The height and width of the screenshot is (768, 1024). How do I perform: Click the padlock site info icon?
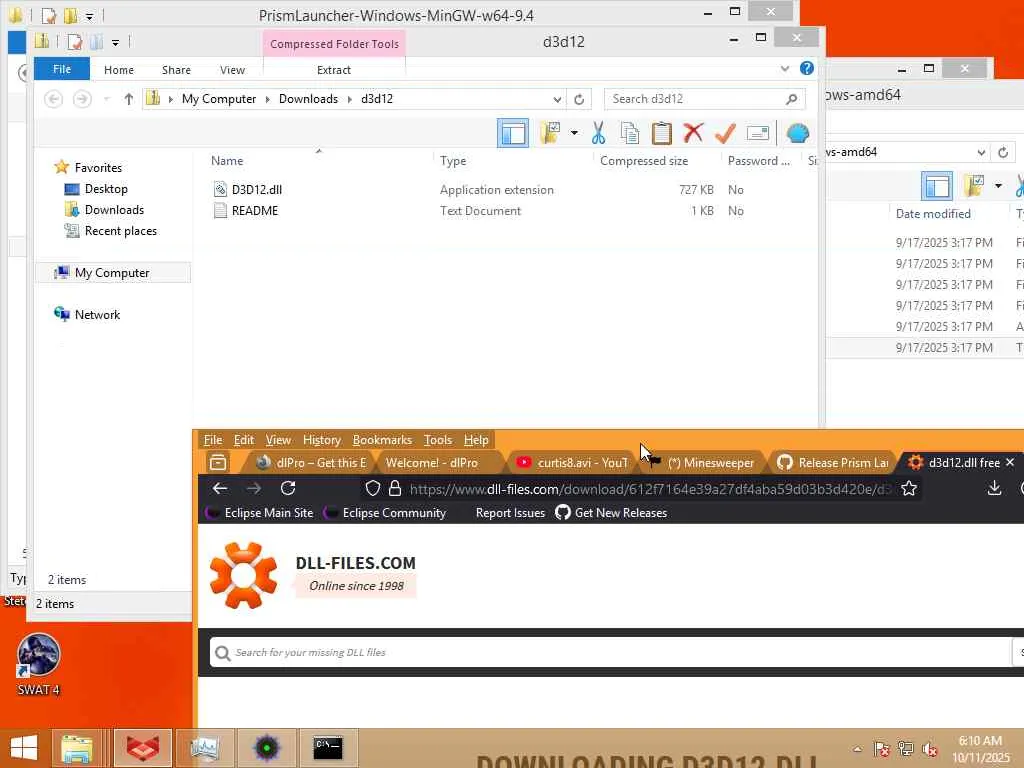(394, 488)
